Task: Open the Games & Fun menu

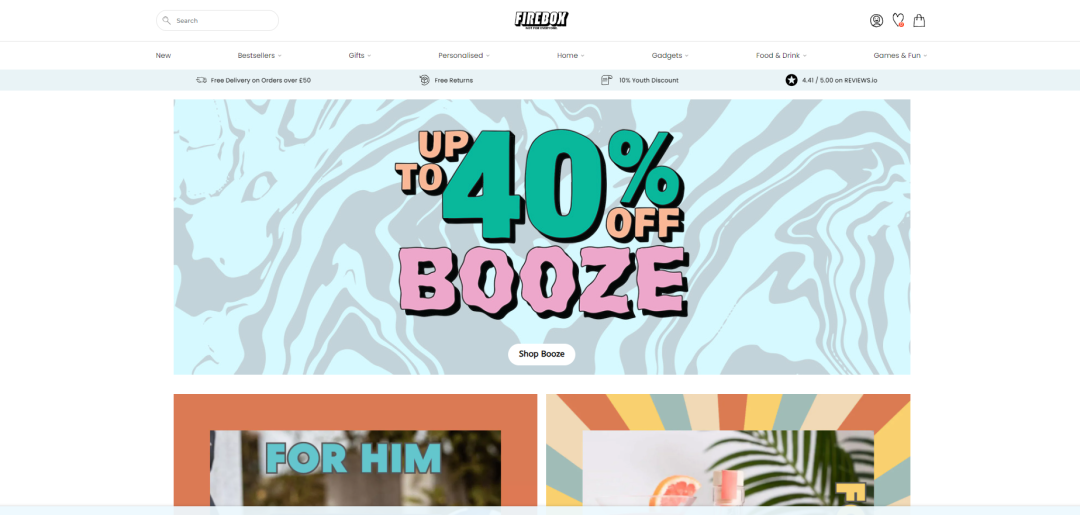Action: pyautogui.click(x=900, y=56)
